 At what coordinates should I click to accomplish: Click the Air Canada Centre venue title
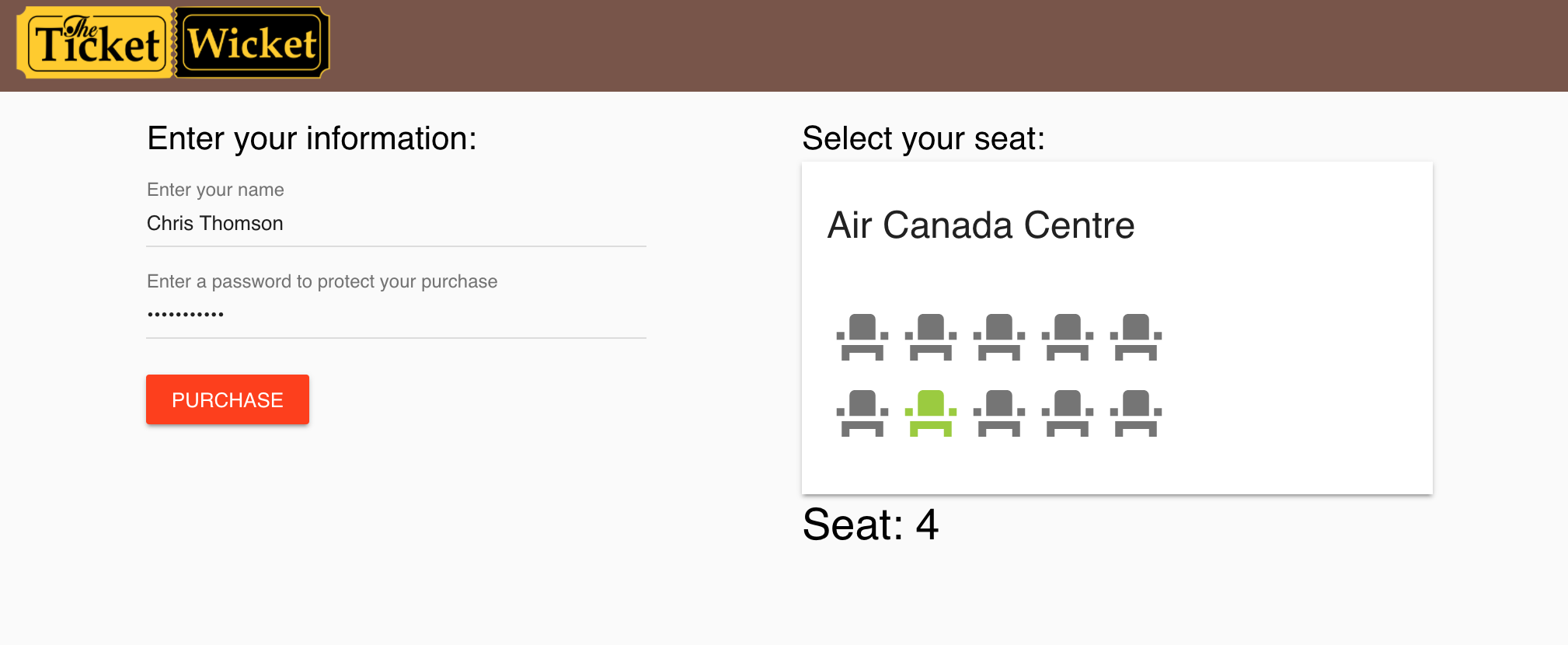click(981, 225)
